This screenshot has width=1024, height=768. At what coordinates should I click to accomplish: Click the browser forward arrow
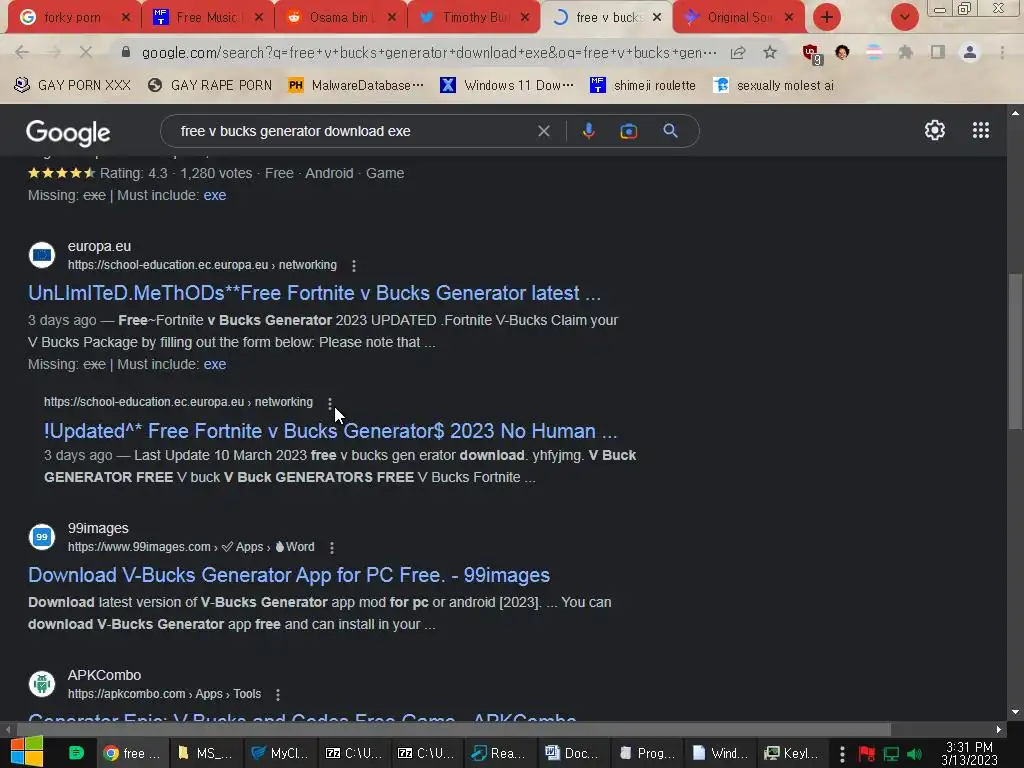(x=54, y=52)
